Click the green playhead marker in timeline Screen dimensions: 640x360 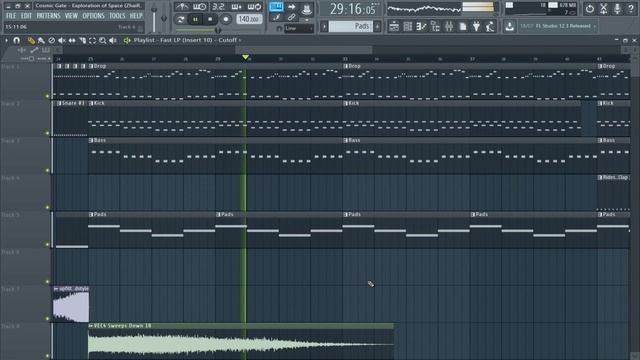245,57
